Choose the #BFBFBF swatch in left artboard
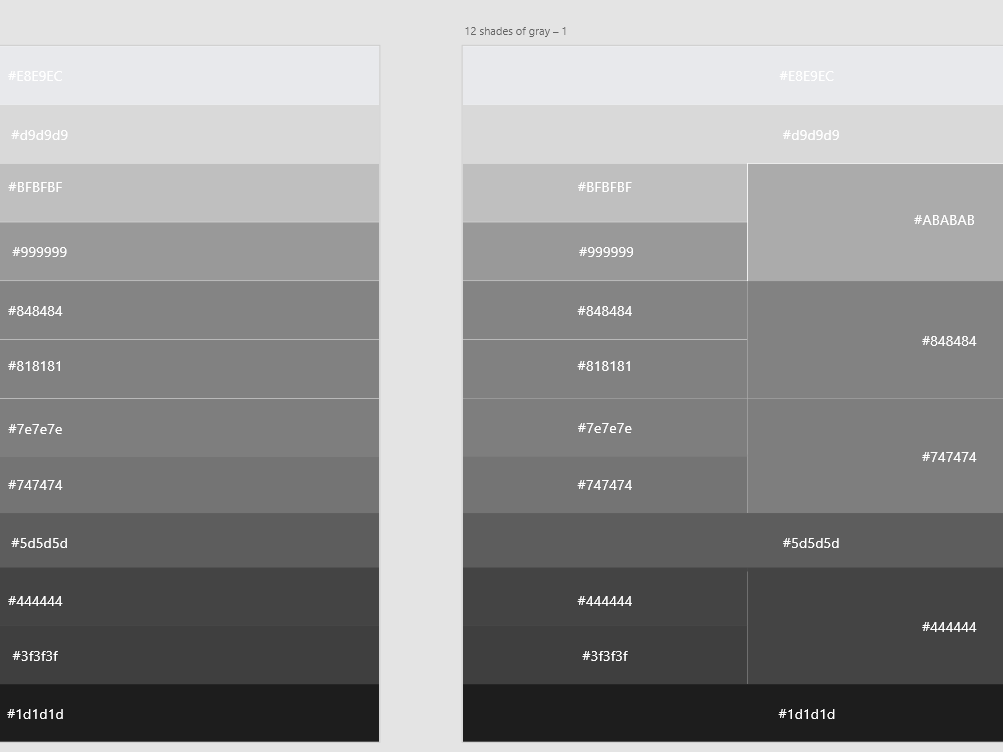 [x=190, y=193]
